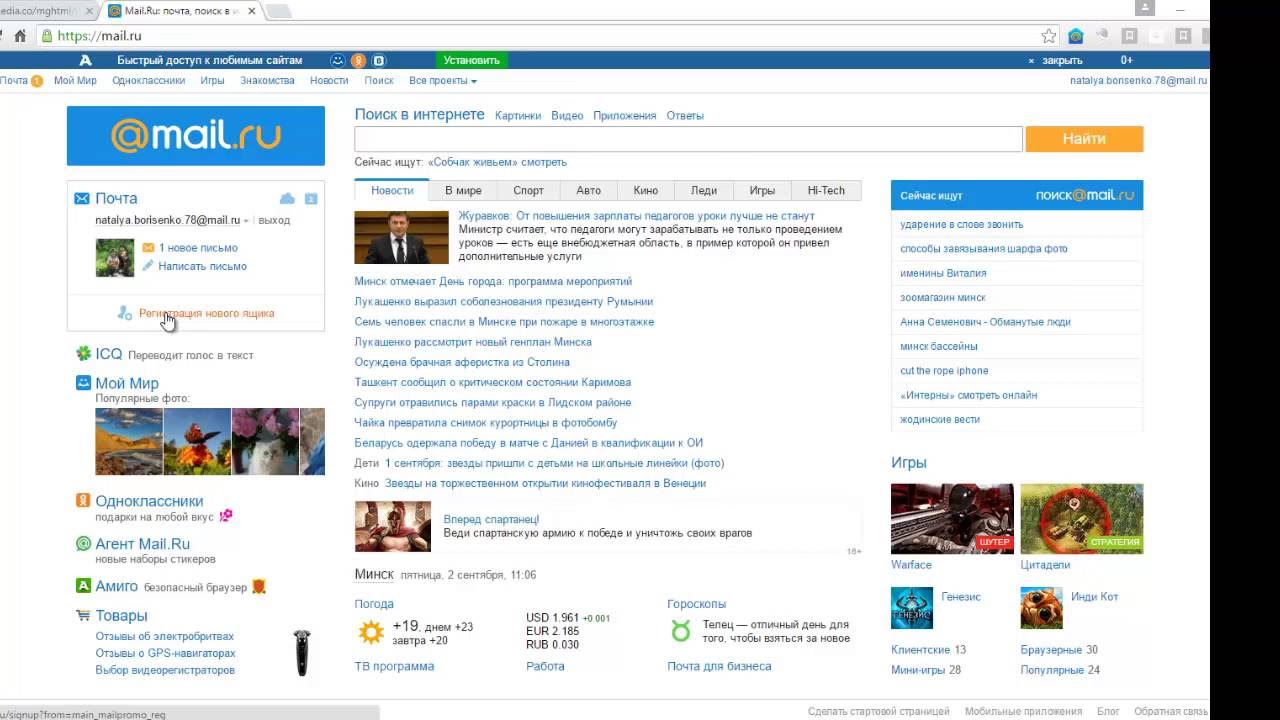This screenshot has height=720, width=1280.
Task: Click the Генезис game icon
Action: pos(911,607)
